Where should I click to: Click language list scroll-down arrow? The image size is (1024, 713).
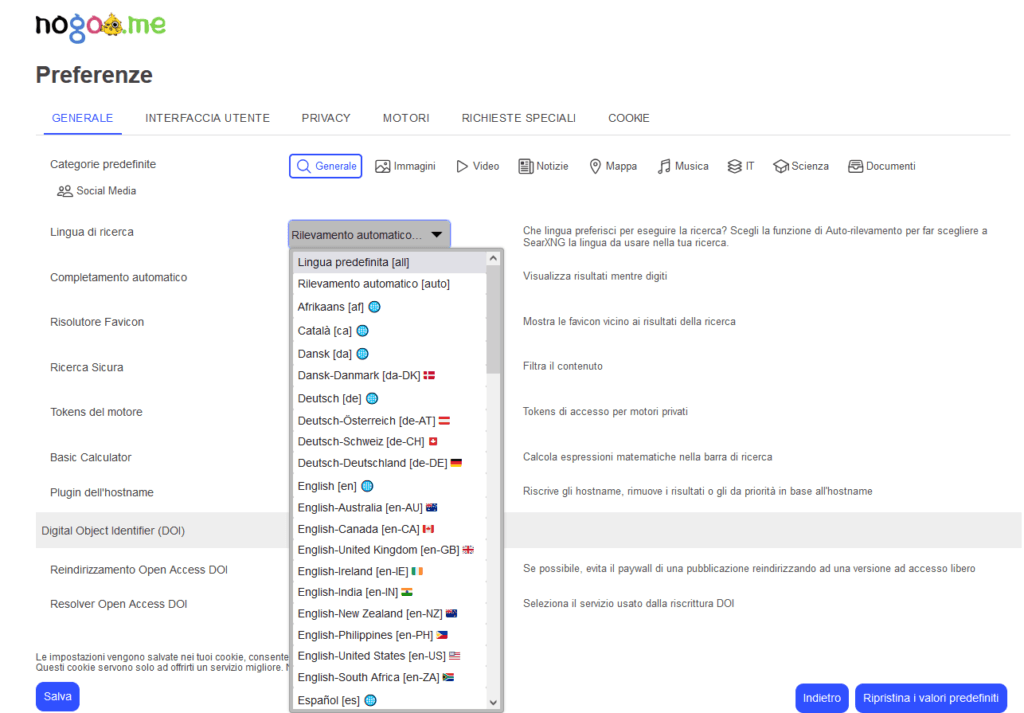(493, 703)
